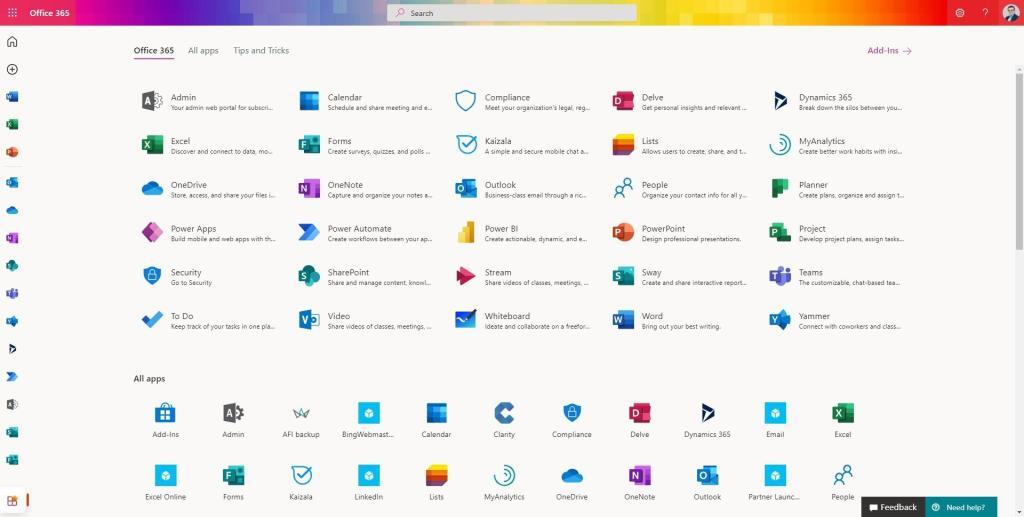Open OneDrive from the left sidebar

(x=12, y=210)
